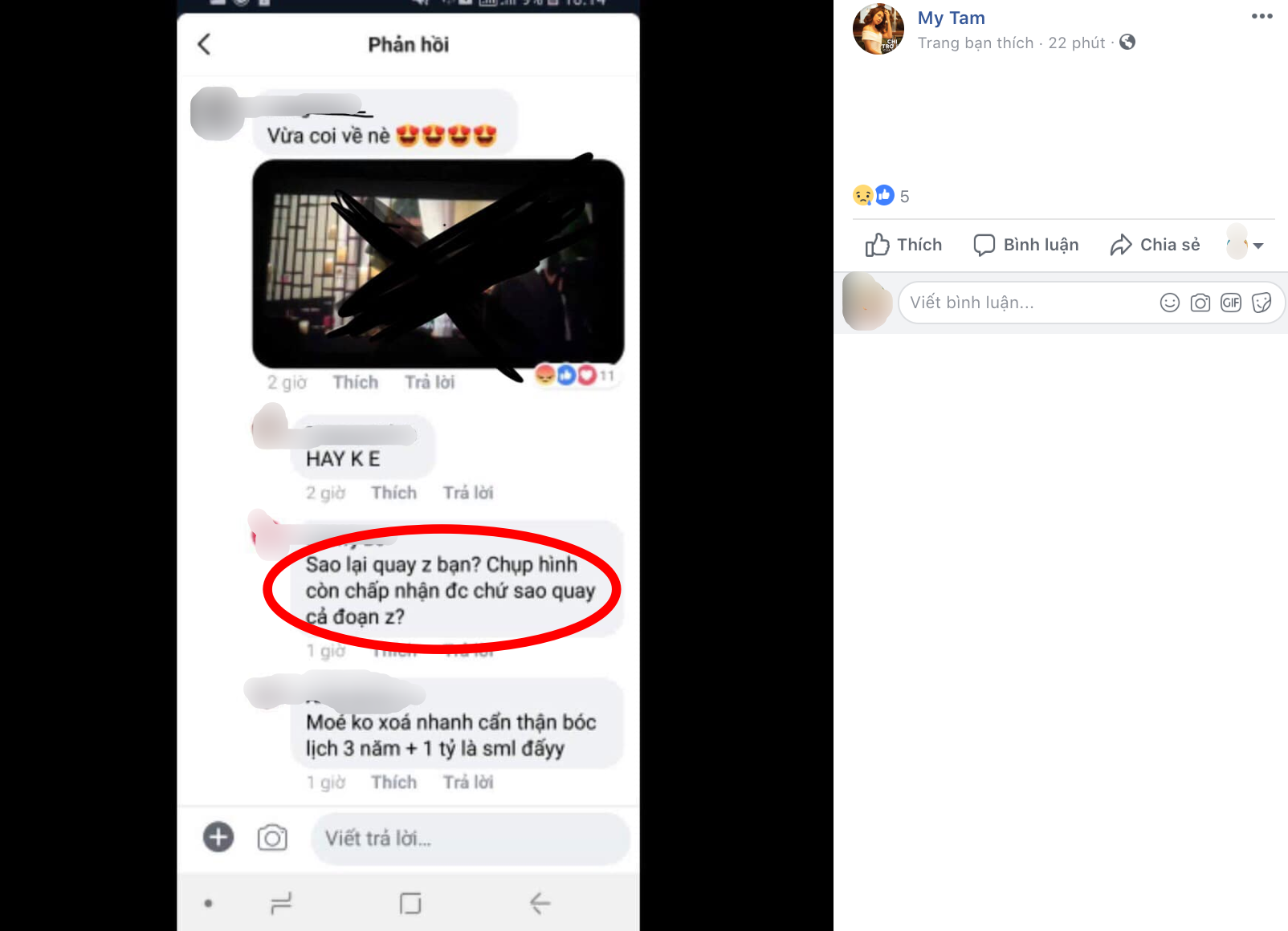Click the public globe privacy icon

(1127, 42)
